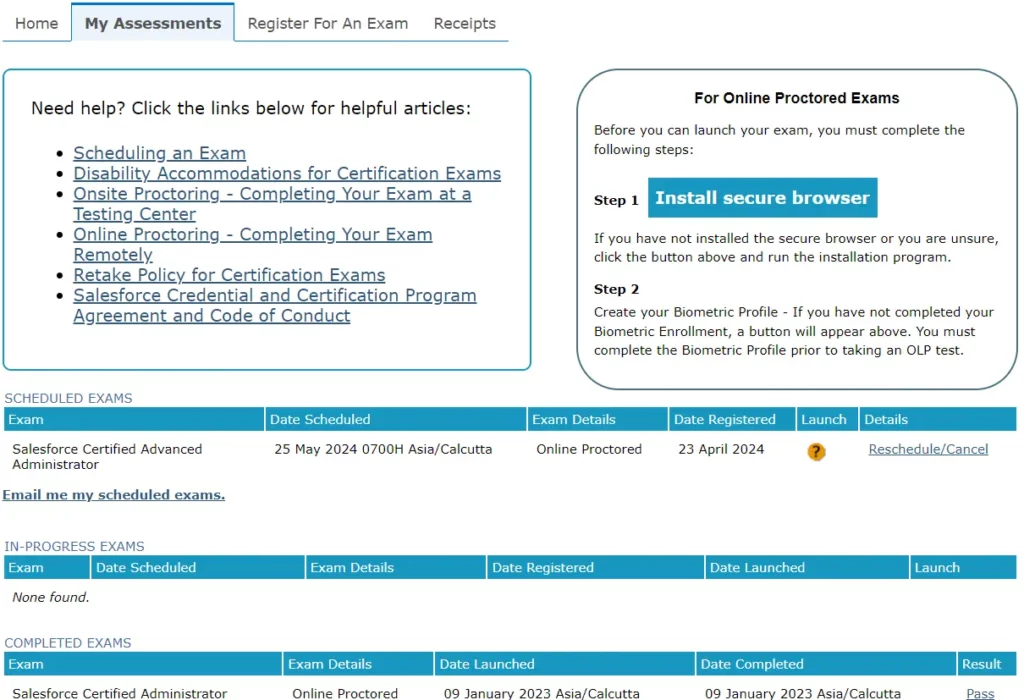Open the Online Proctoring remote exam link
Viewport: 1024px width, 700px height.
[x=253, y=244]
